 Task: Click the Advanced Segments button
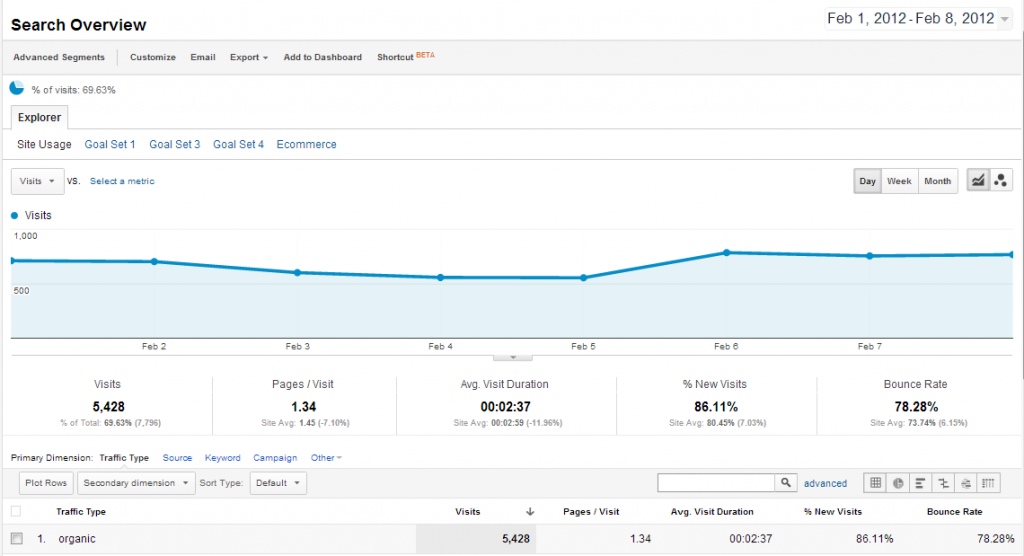(59, 57)
